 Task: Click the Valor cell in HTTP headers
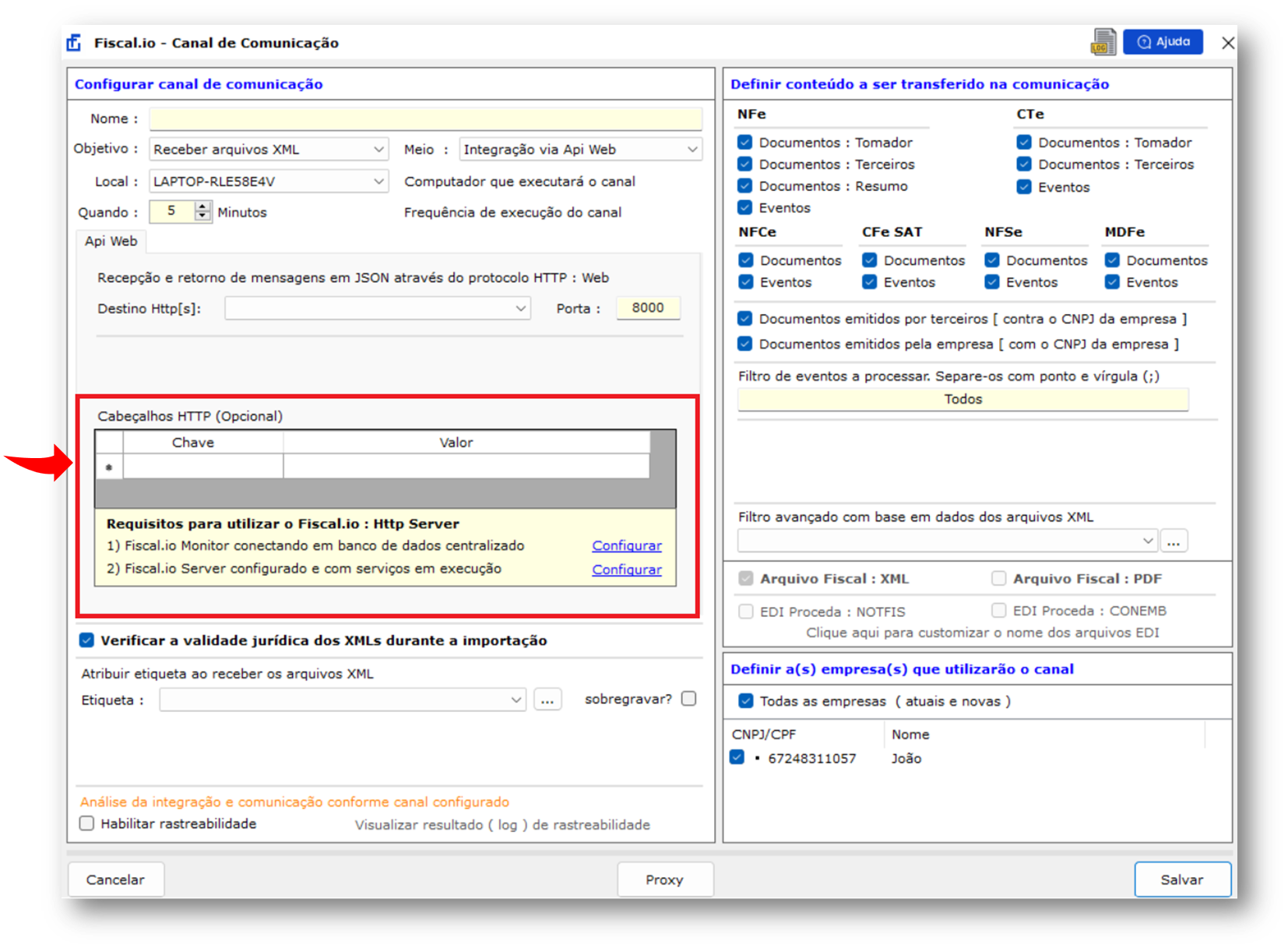point(466,467)
